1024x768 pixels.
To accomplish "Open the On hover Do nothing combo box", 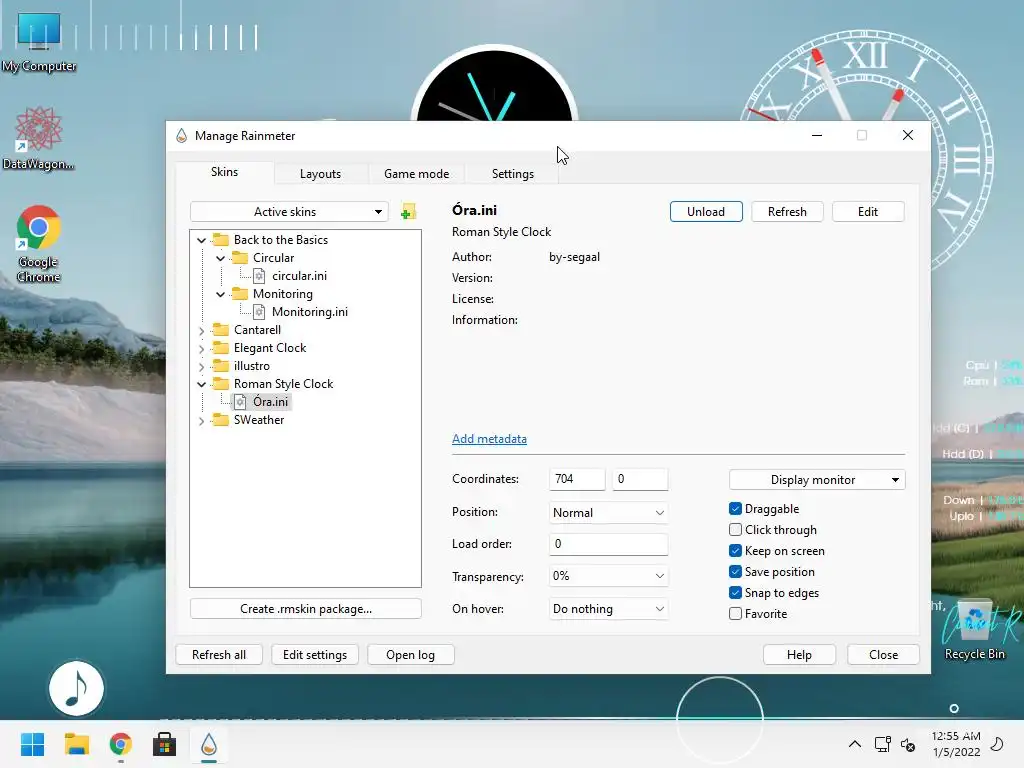I will (x=608, y=609).
